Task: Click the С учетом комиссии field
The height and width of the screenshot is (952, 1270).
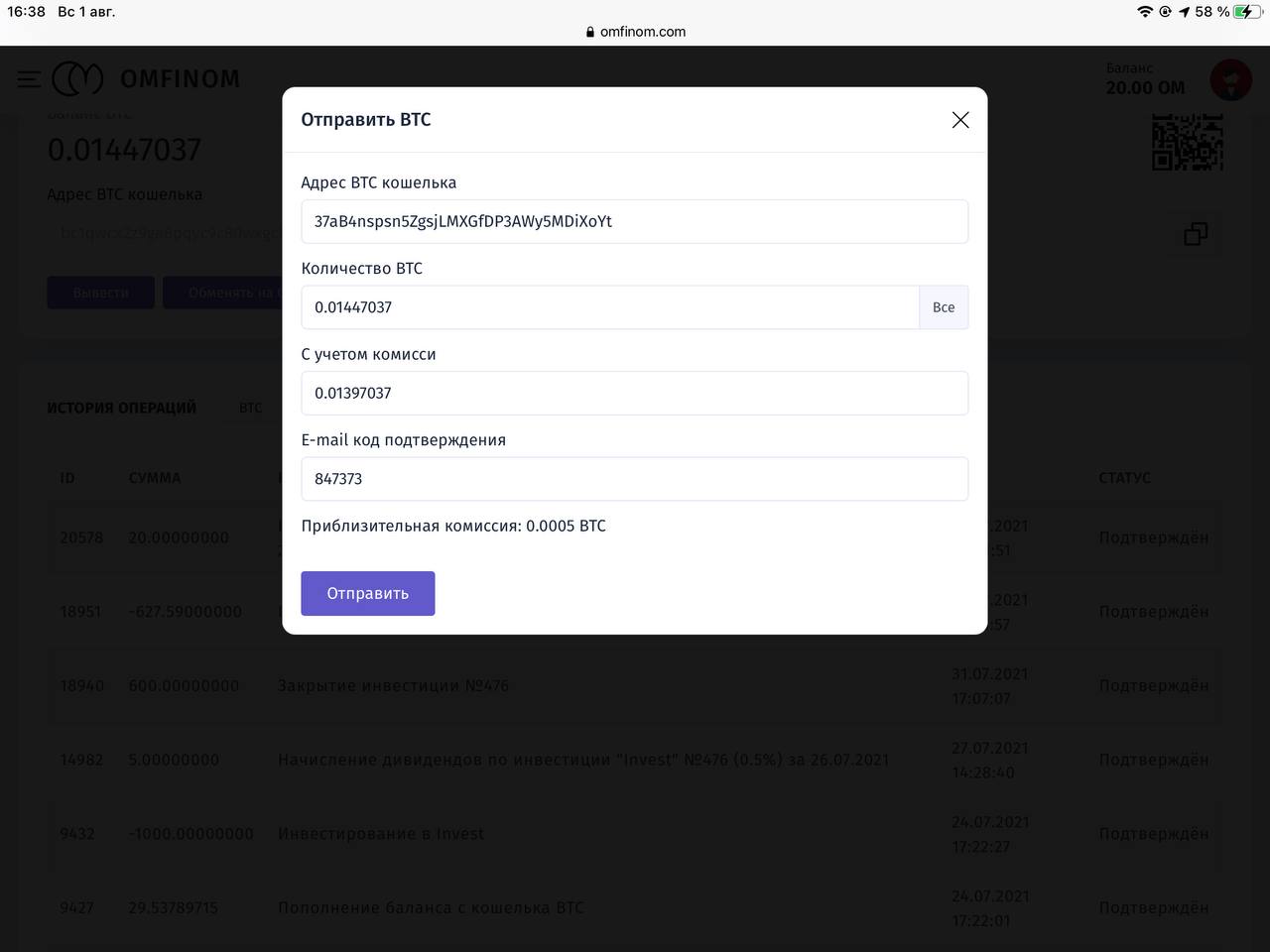Action: pos(634,393)
